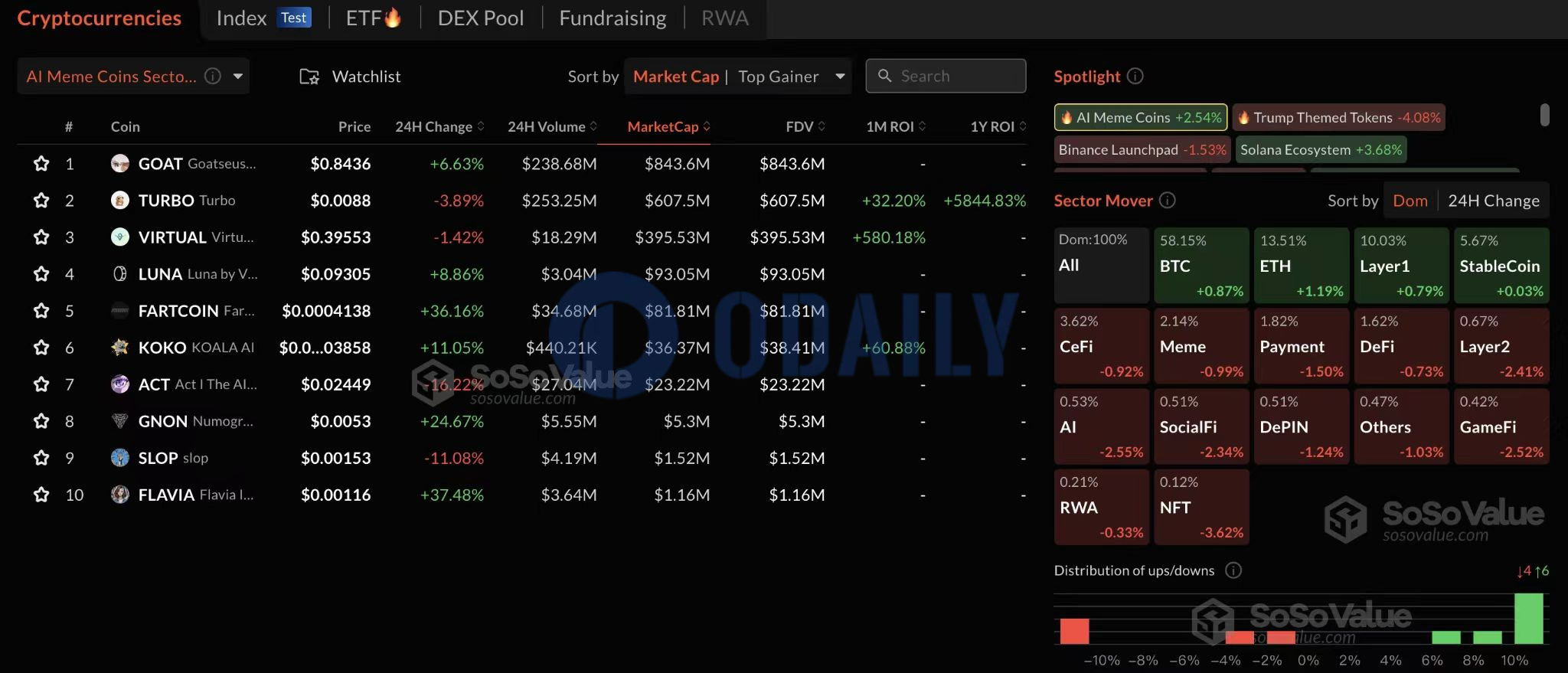Click the GOAT coin logo
Viewport: 1568px width, 673px height.
pos(120,163)
